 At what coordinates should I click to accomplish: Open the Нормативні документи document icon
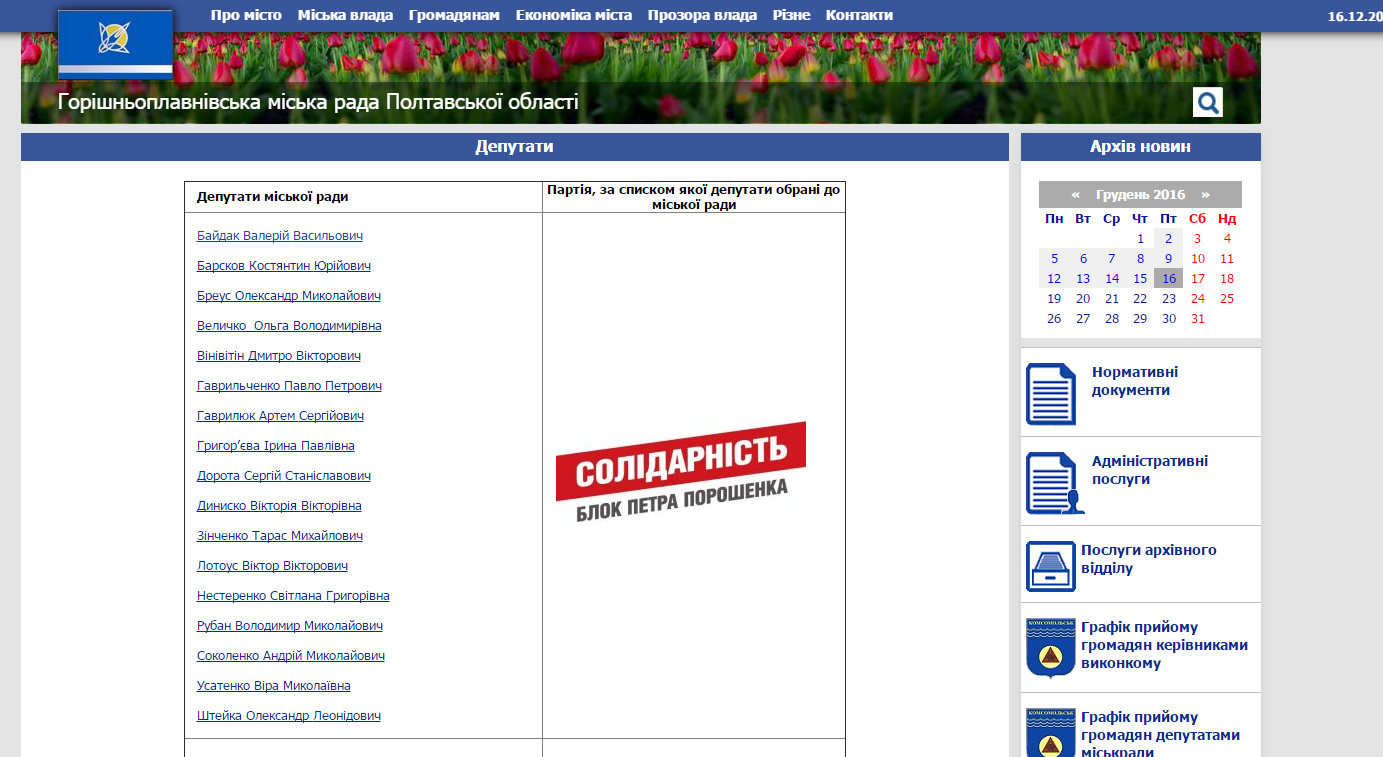(1051, 393)
